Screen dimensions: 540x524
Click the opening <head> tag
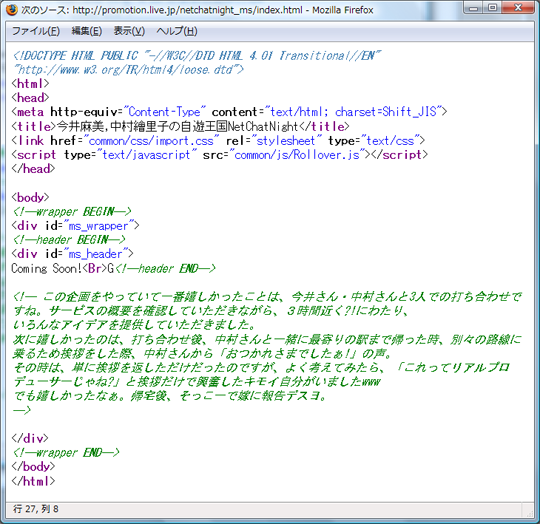click(x=30, y=98)
